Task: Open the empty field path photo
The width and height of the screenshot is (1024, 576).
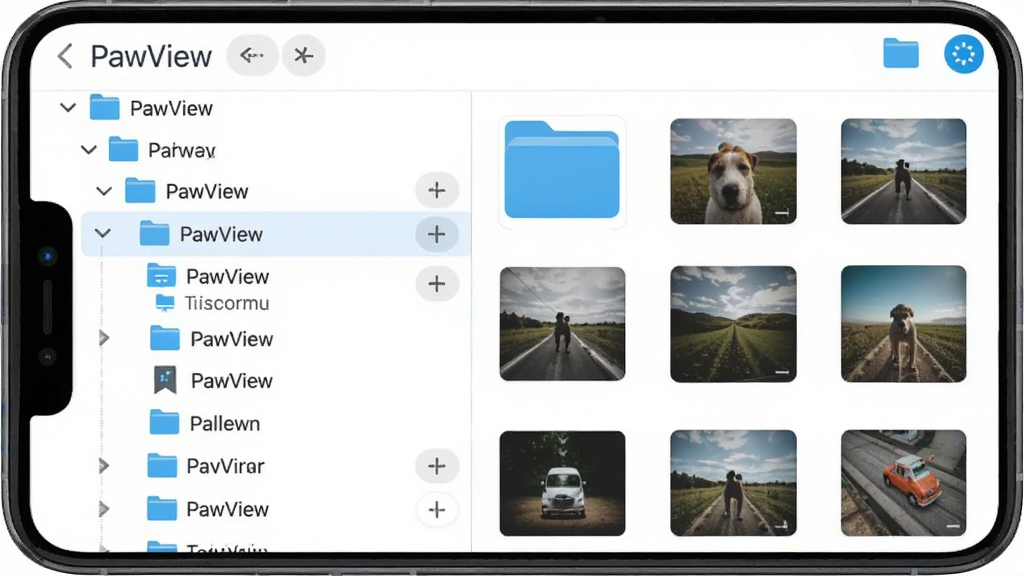Action: click(733, 324)
